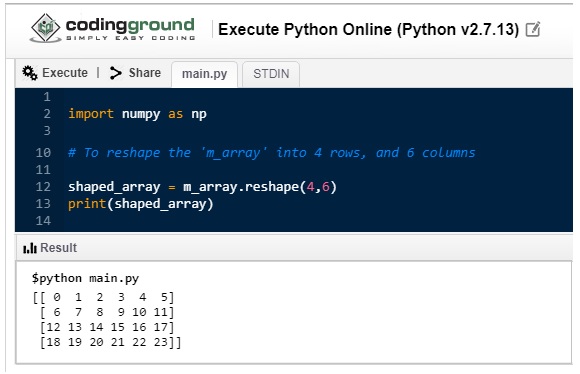This screenshot has height=374, width=580.
Task: Open the STDIN tab
Action: pos(271,74)
